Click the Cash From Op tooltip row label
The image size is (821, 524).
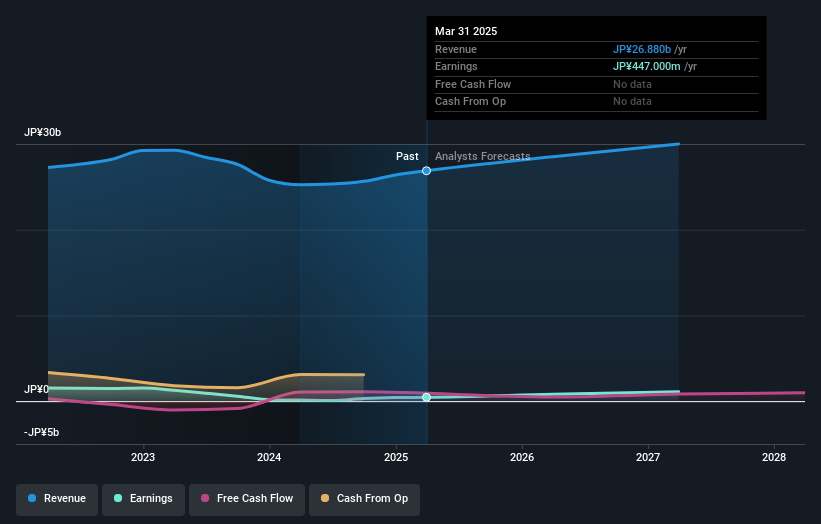(x=470, y=102)
